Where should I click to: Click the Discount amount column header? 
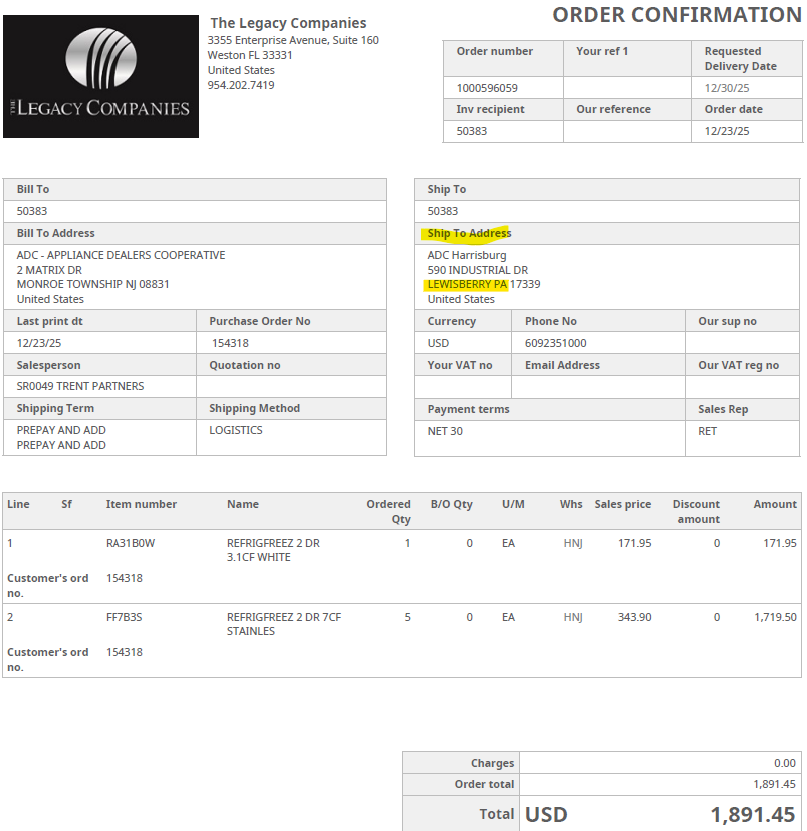point(696,511)
